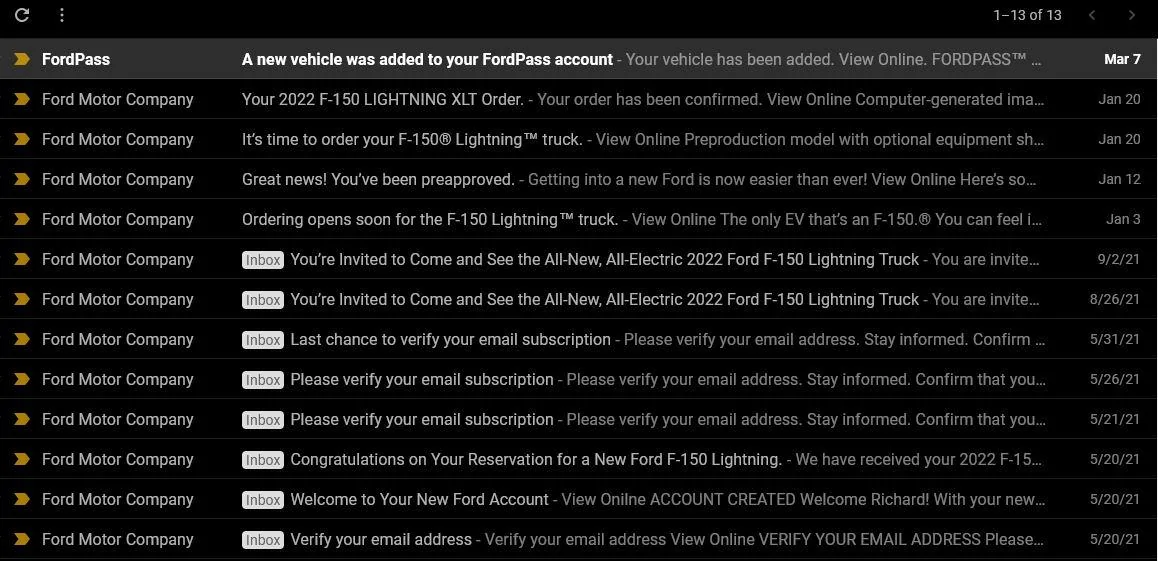1158x561 pixels.
Task: Click importance marker on 'Ordering opens soon' email
Action: coord(21,219)
